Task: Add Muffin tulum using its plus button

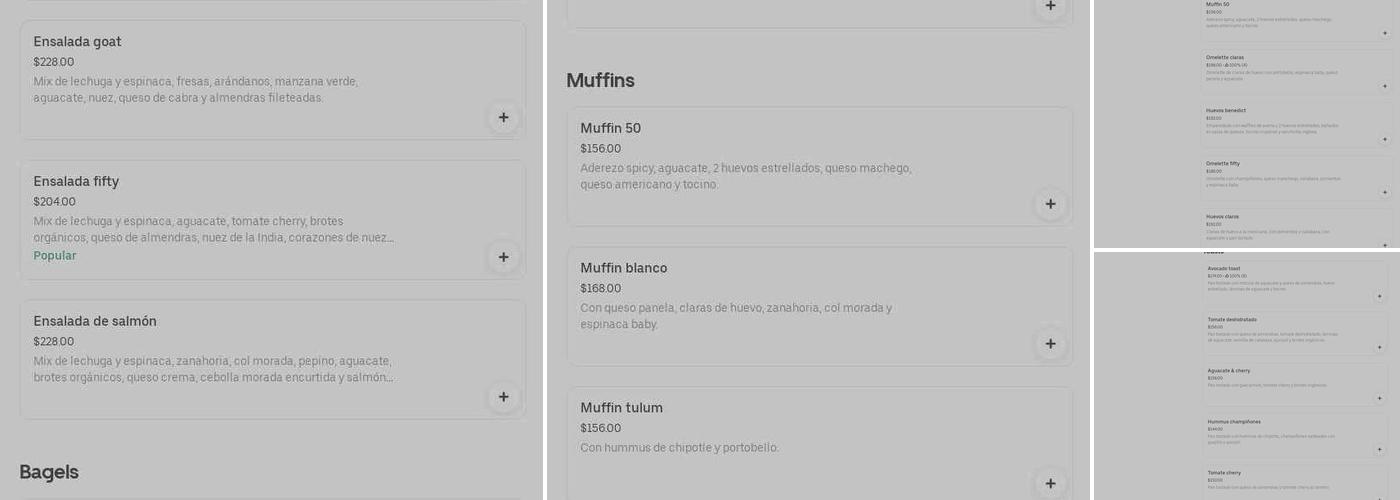Action: pos(1050,484)
